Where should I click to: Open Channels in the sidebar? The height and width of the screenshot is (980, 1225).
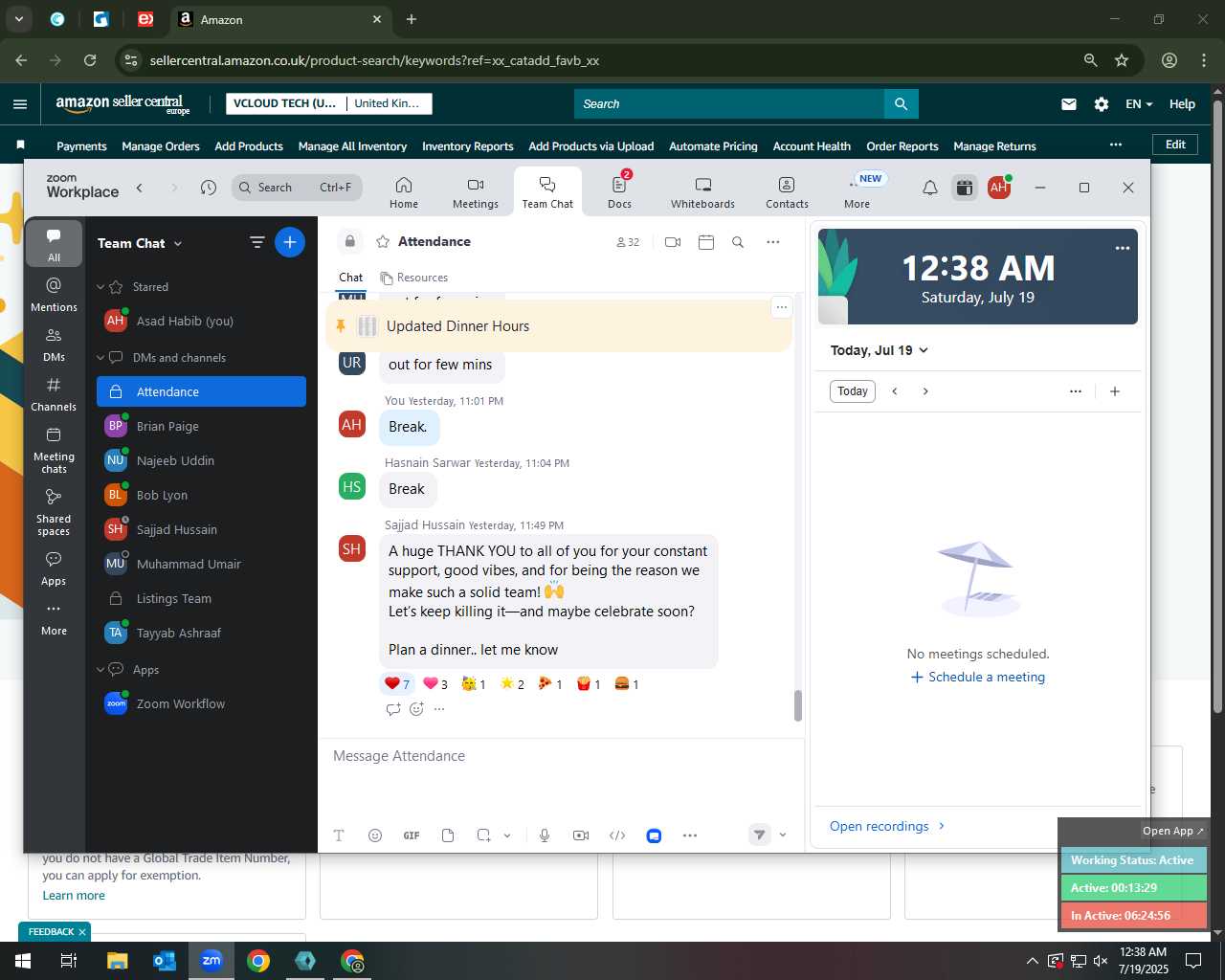point(54,394)
